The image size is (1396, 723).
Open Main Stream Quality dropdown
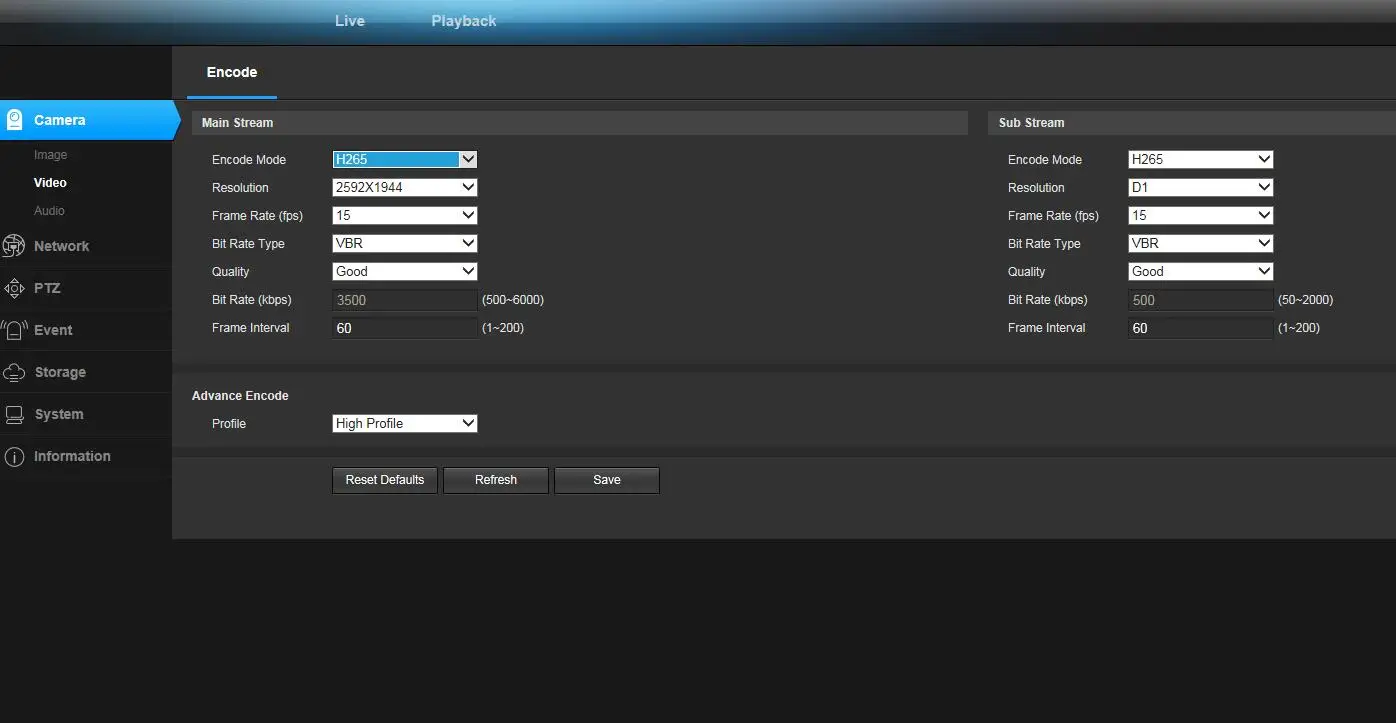coord(405,271)
